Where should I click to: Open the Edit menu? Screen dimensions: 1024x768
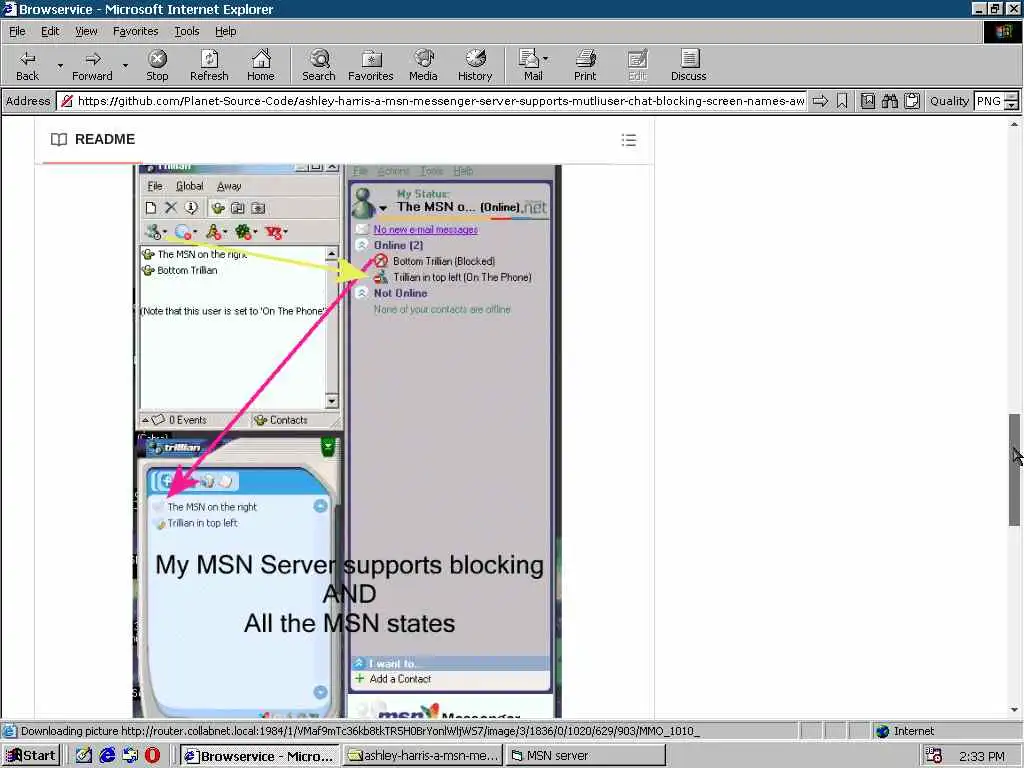(50, 31)
